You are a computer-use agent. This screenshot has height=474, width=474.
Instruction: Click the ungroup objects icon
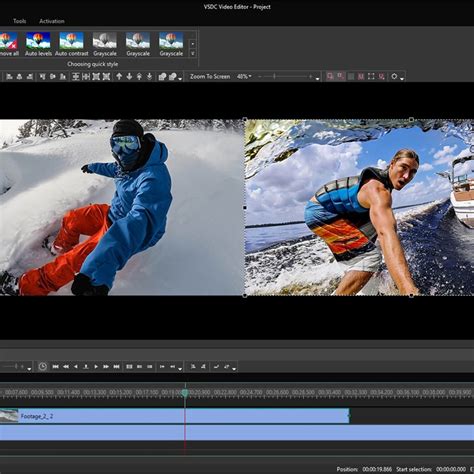(173, 77)
